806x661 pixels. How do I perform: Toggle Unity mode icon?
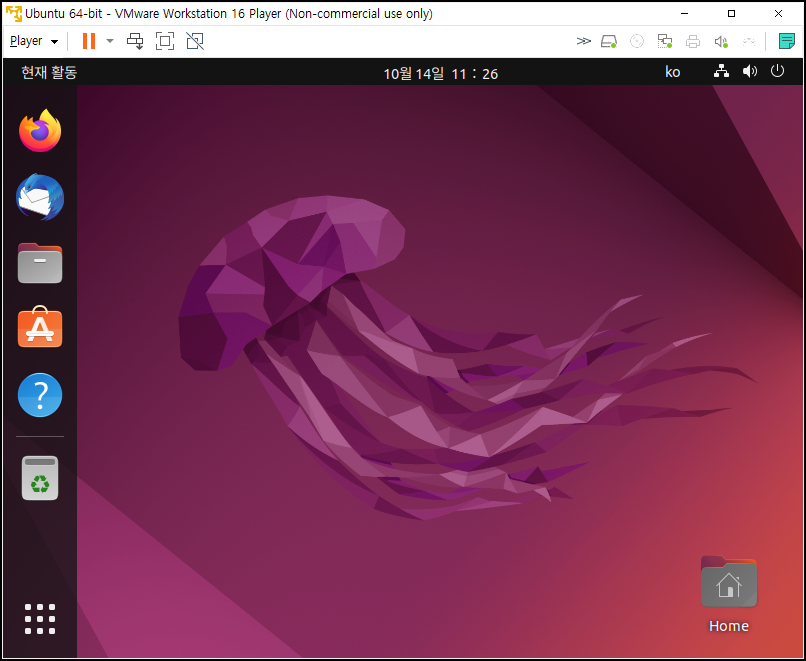tap(195, 41)
